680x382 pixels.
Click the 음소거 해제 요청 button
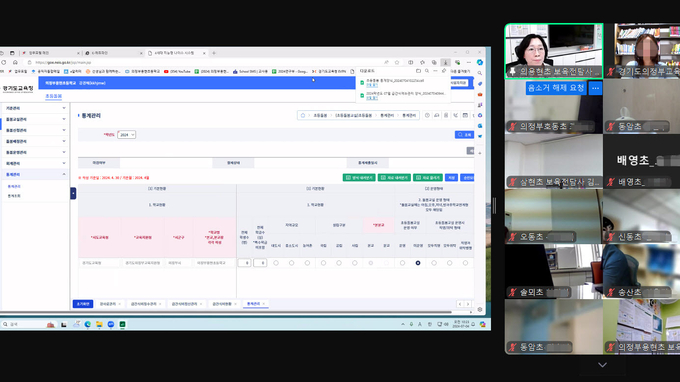(556, 88)
